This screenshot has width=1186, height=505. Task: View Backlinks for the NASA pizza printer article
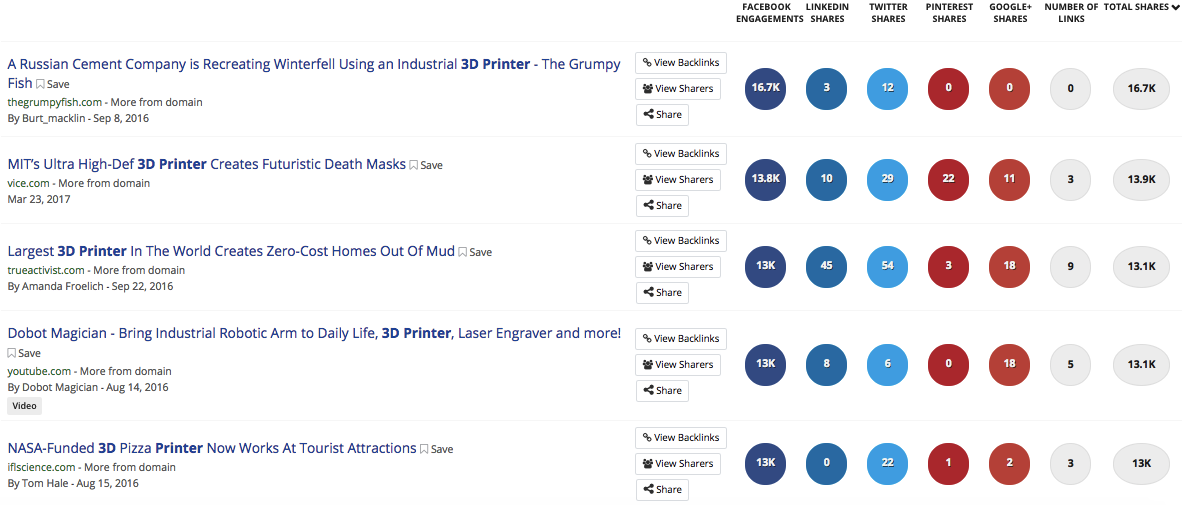pyautogui.click(x=681, y=438)
